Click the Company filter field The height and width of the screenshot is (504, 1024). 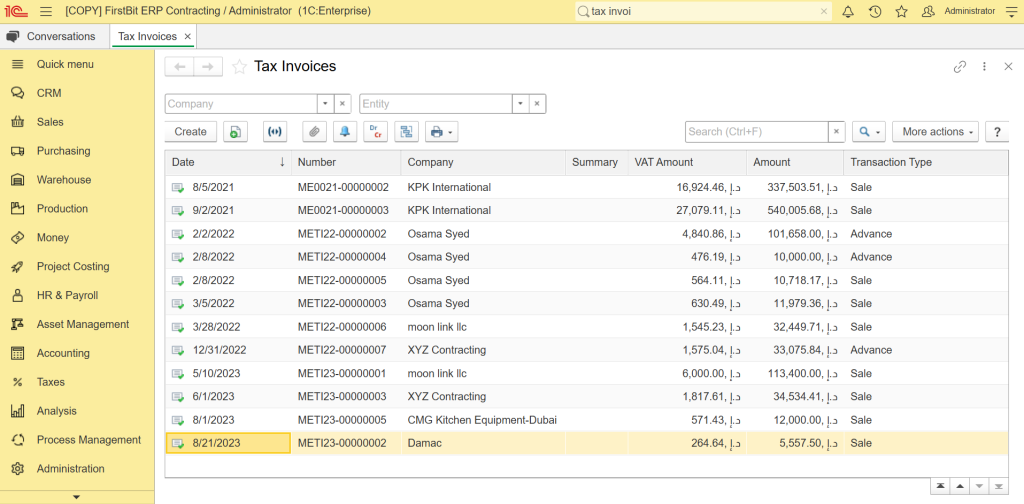(241, 104)
